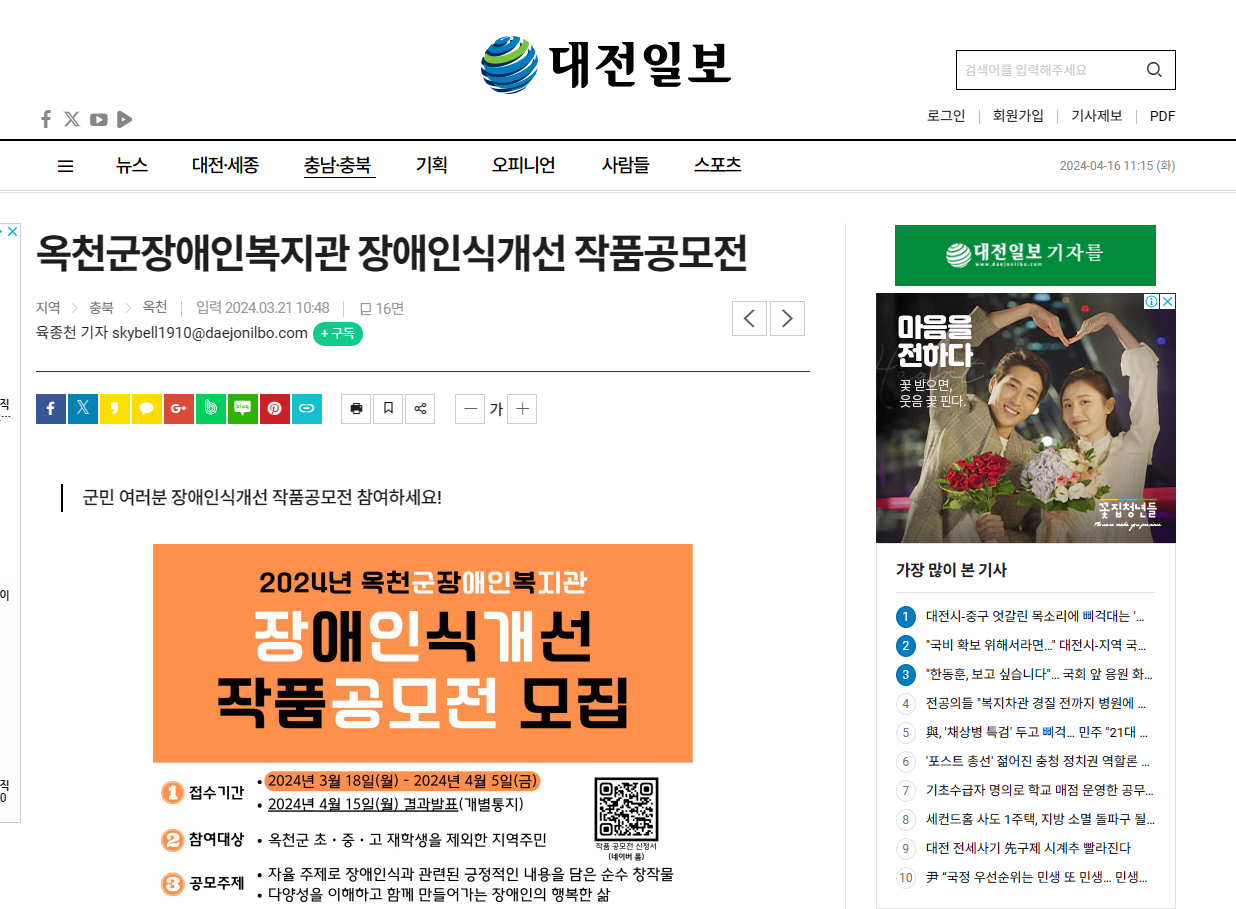Open the YouTube icon in the header

(x=98, y=120)
